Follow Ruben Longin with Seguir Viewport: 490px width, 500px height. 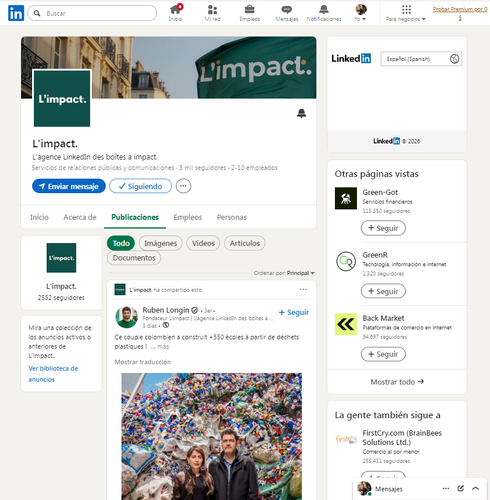pos(294,312)
